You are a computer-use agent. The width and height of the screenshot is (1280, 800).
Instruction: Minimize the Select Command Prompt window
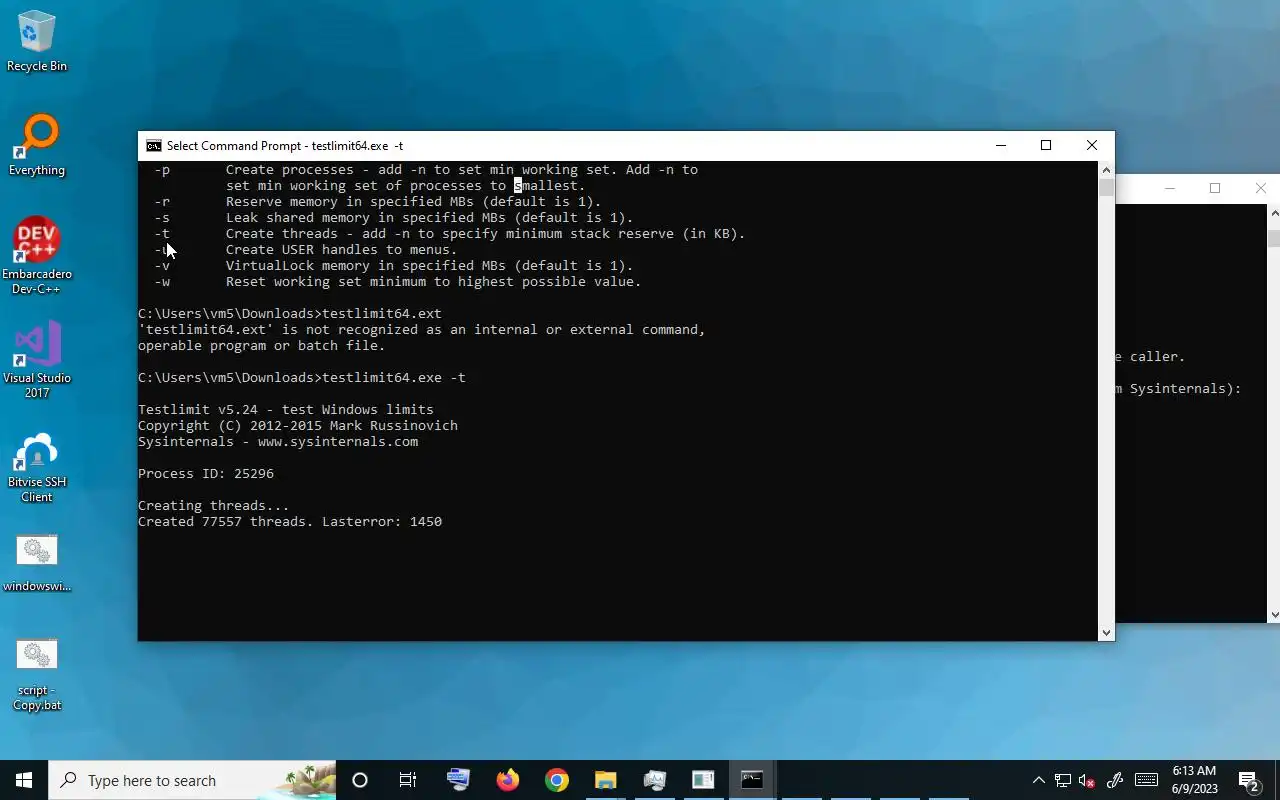click(1000, 146)
